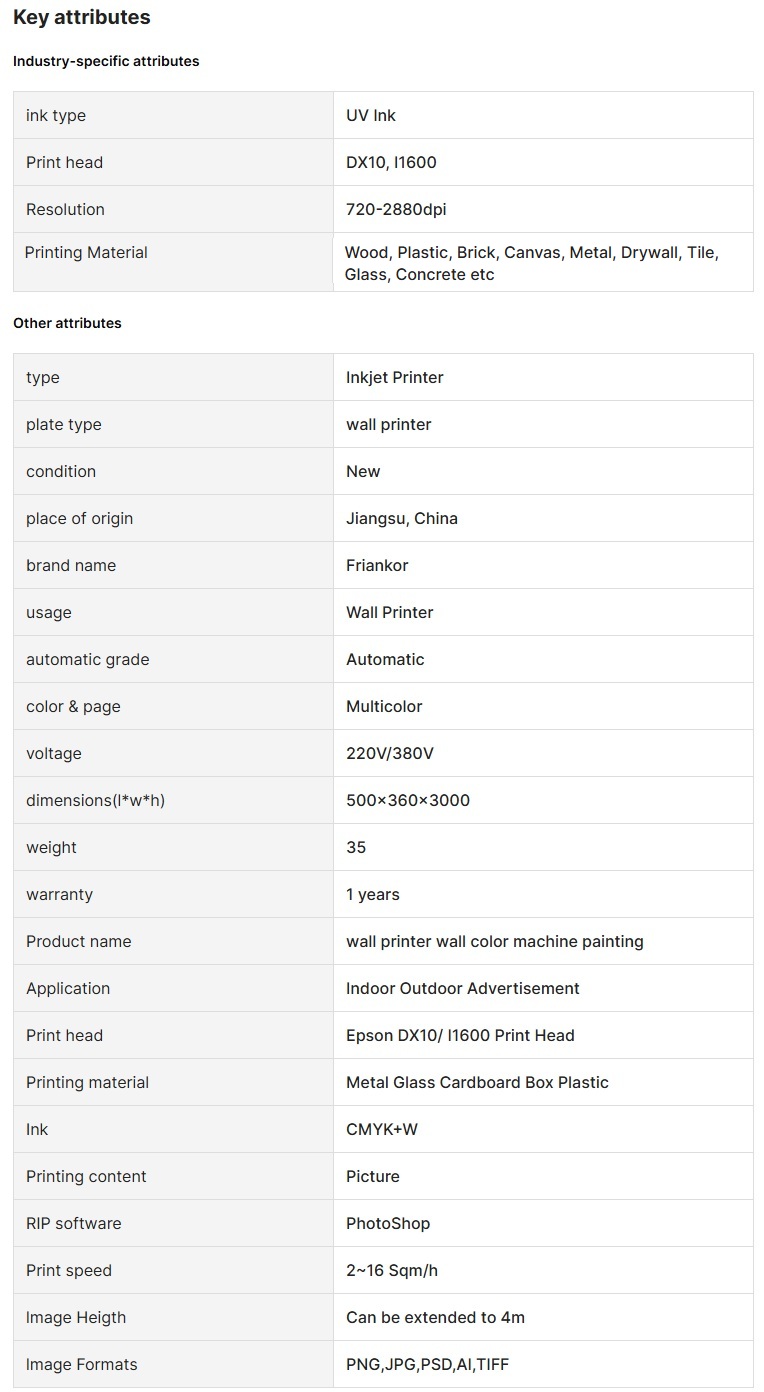Click the "2~16 Sqm/h" print speed value
The height and width of the screenshot is (1392, 764).
[392, 1270]
